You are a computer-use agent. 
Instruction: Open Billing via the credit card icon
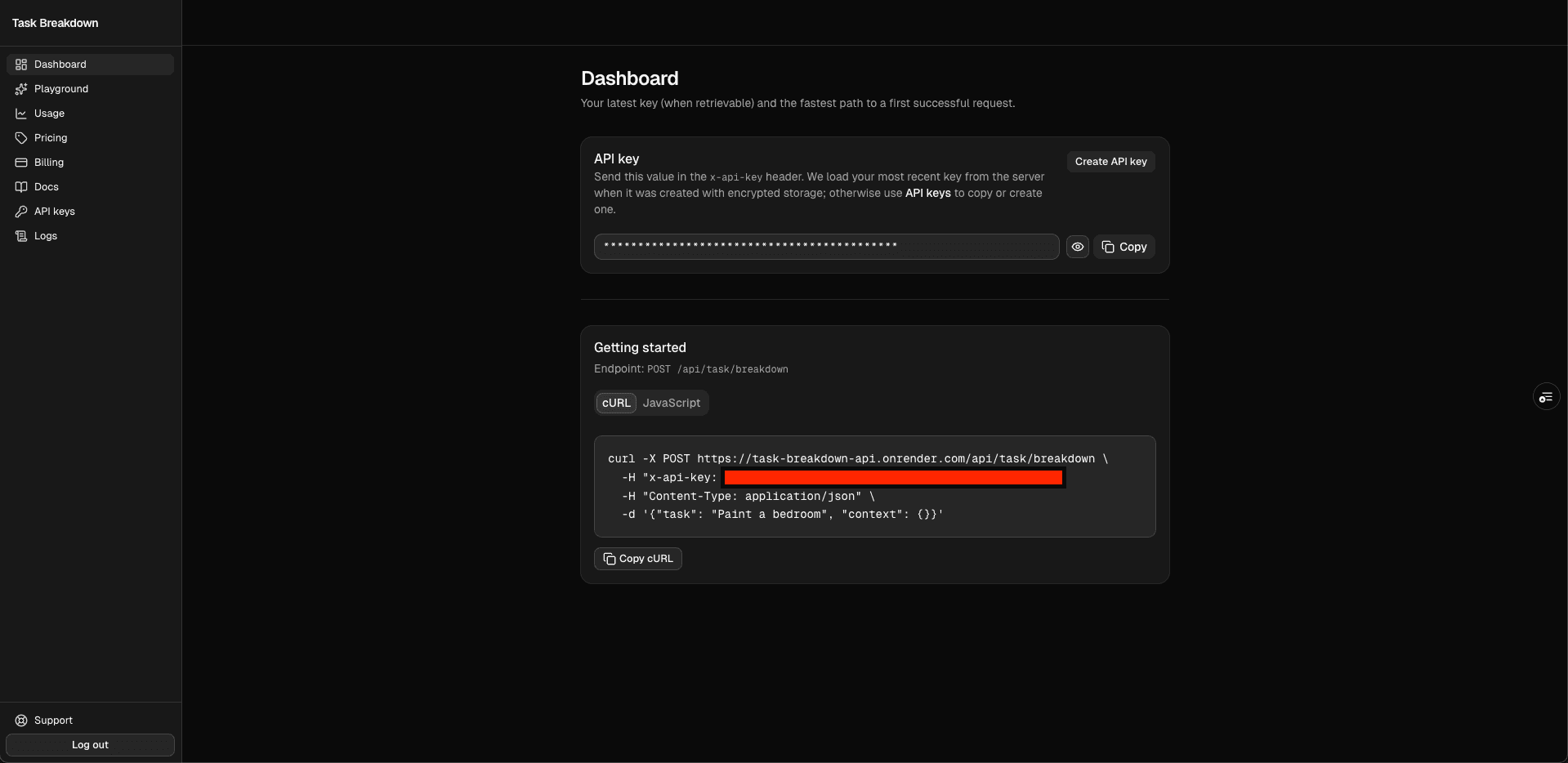pyautogui.click(x=21, y=163)
